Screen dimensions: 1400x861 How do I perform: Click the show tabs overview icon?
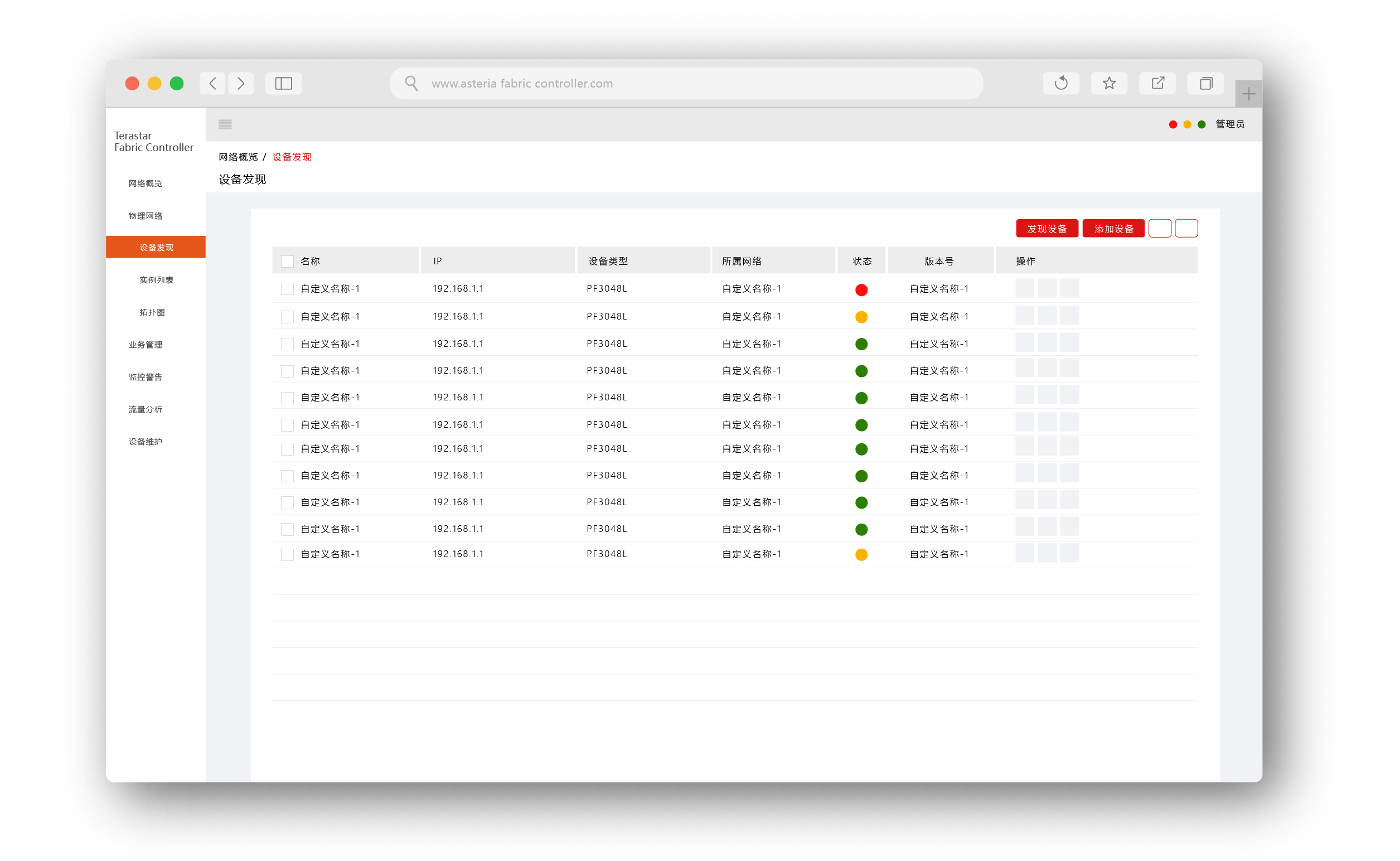pyautogui.click(x=1205, y=84)
